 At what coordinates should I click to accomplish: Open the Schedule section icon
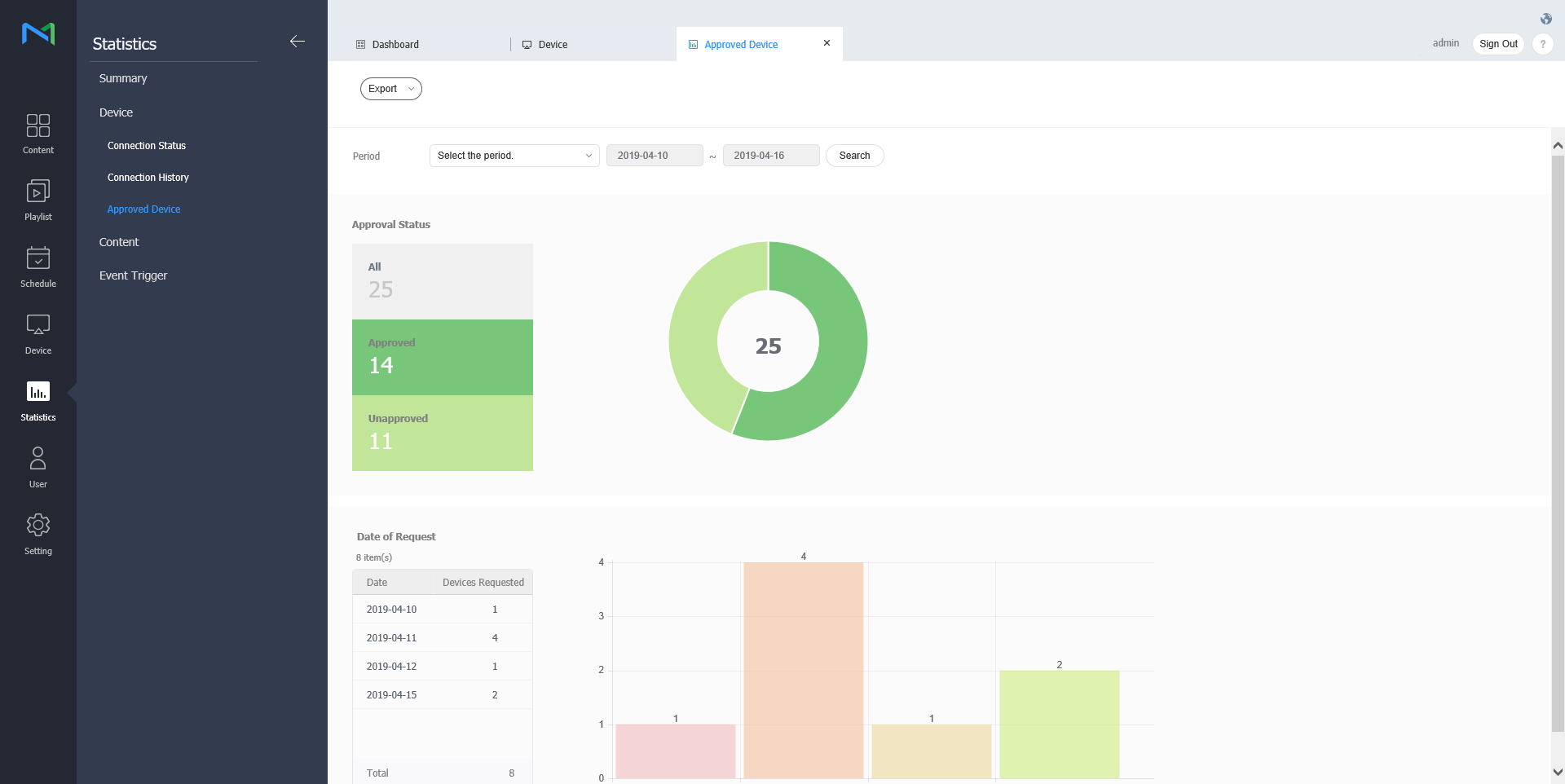[x=38, y=258]
